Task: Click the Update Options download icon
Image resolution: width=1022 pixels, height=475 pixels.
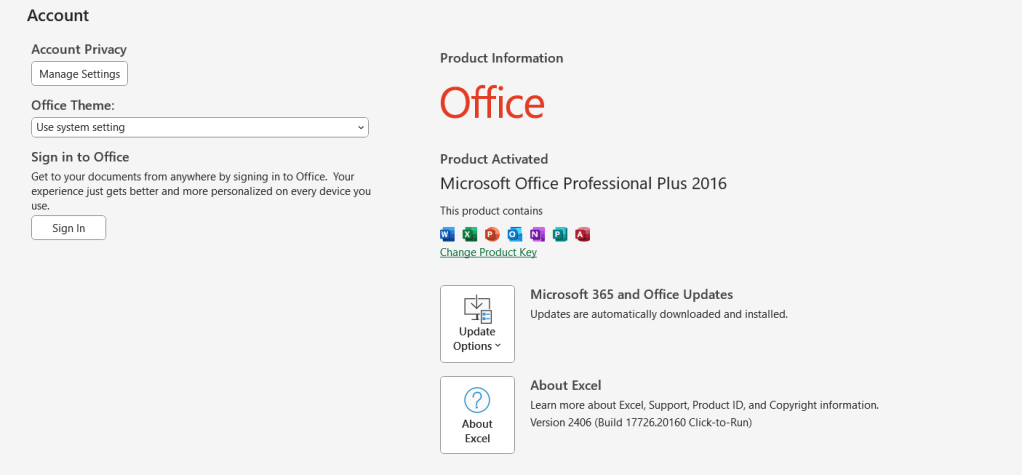Action: (477, 309)
